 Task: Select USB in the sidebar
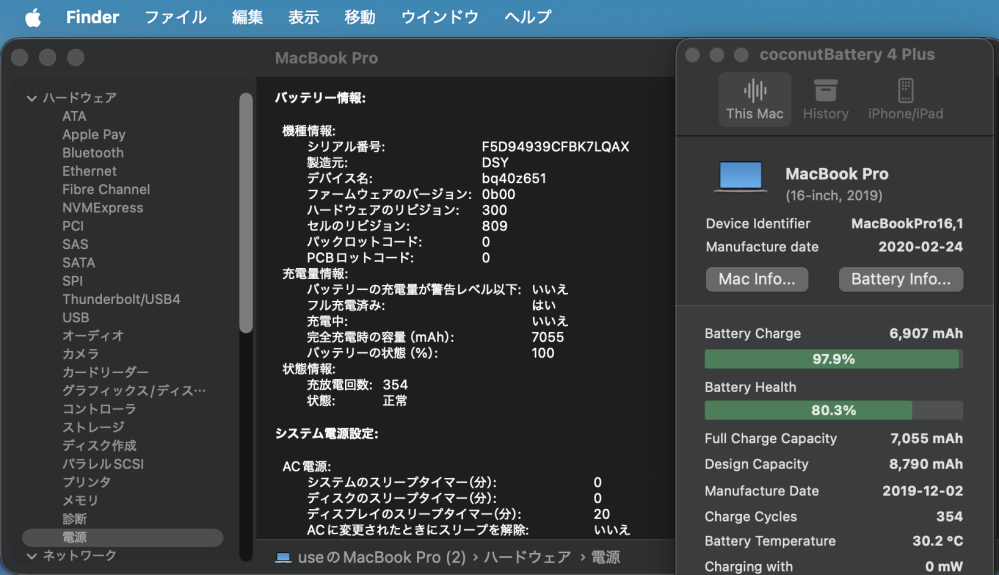75,317
